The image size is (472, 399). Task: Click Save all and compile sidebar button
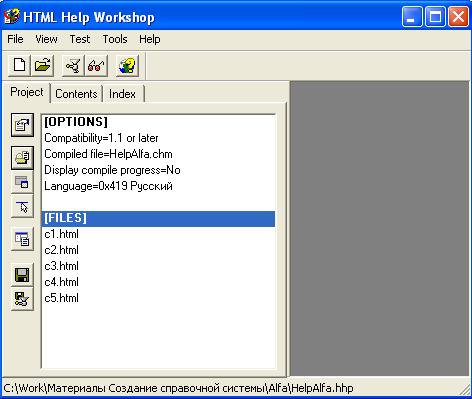click(22, 299)
